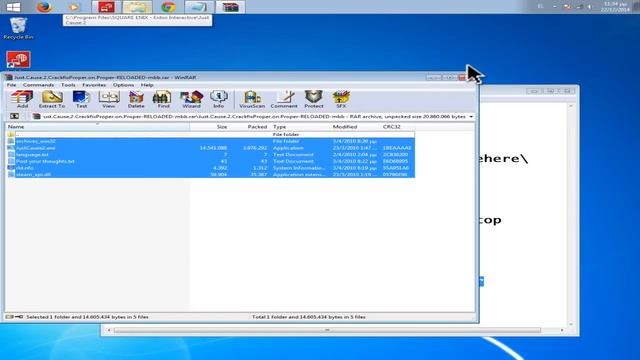The image size is (640, 360).
Task: Open the Commands menu
Action: click(x=38, y=85)
